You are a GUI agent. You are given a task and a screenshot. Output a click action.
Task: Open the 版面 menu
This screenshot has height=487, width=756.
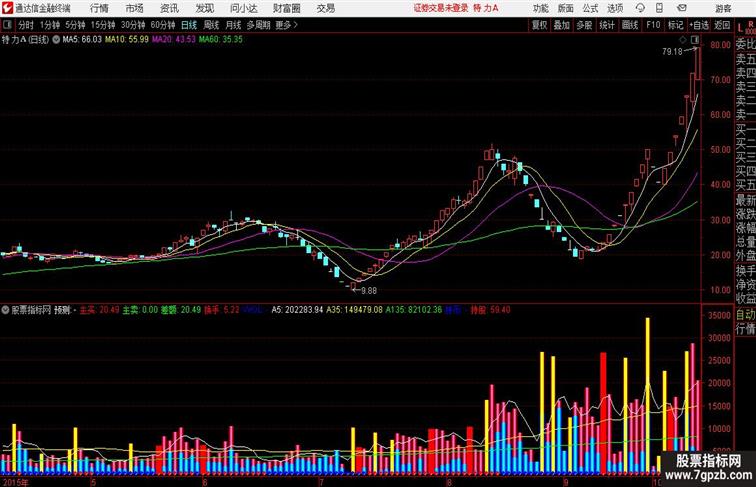coord(566,8)
